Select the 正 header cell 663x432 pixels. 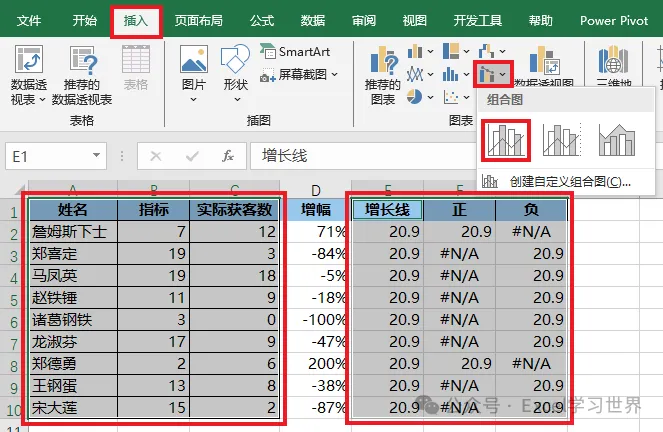pyautogui.click(x=459, y=210)
